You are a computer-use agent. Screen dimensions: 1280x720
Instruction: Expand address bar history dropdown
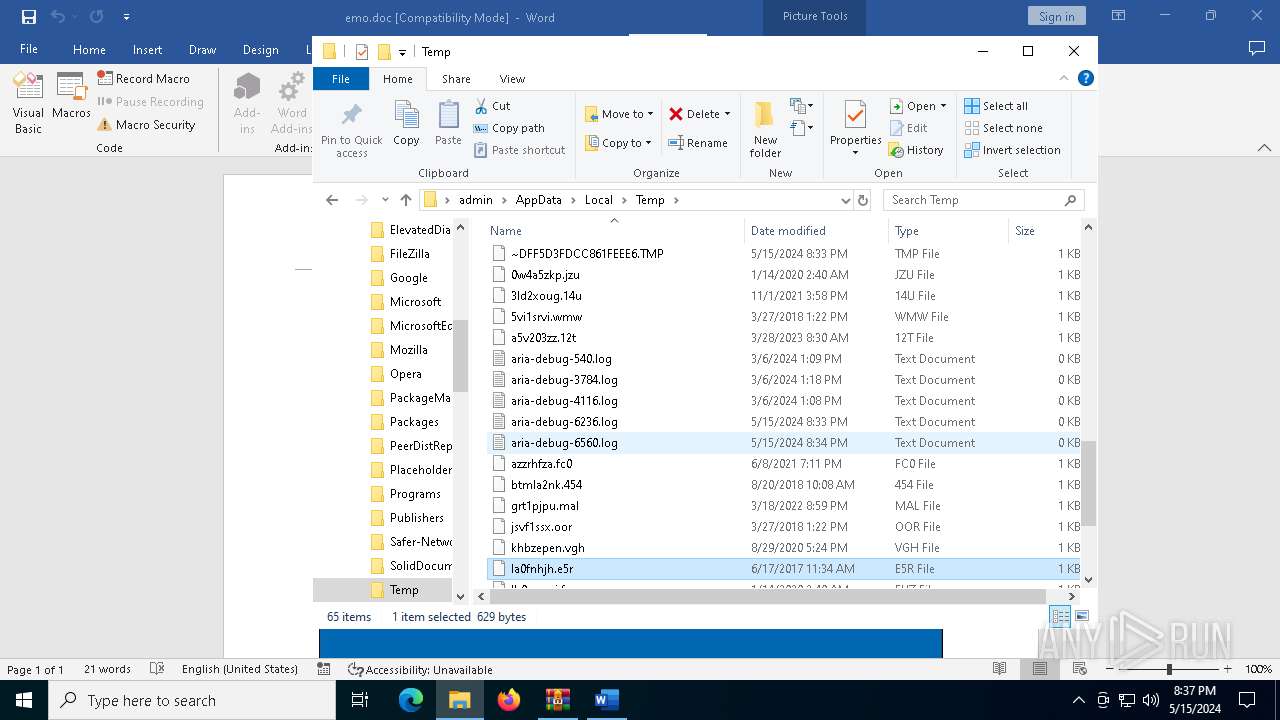846,200
